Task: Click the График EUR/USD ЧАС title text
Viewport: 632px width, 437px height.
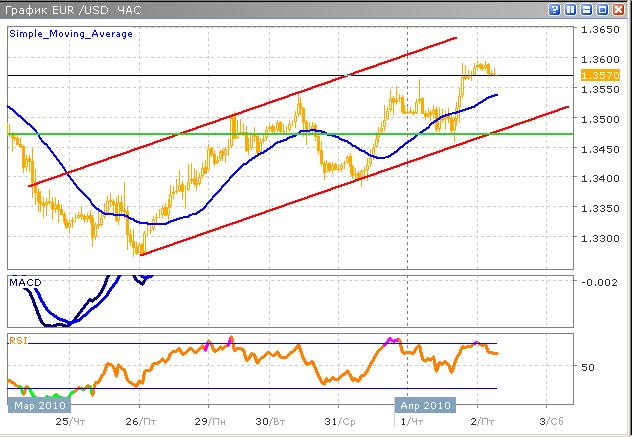Action: tap(73, 10)
